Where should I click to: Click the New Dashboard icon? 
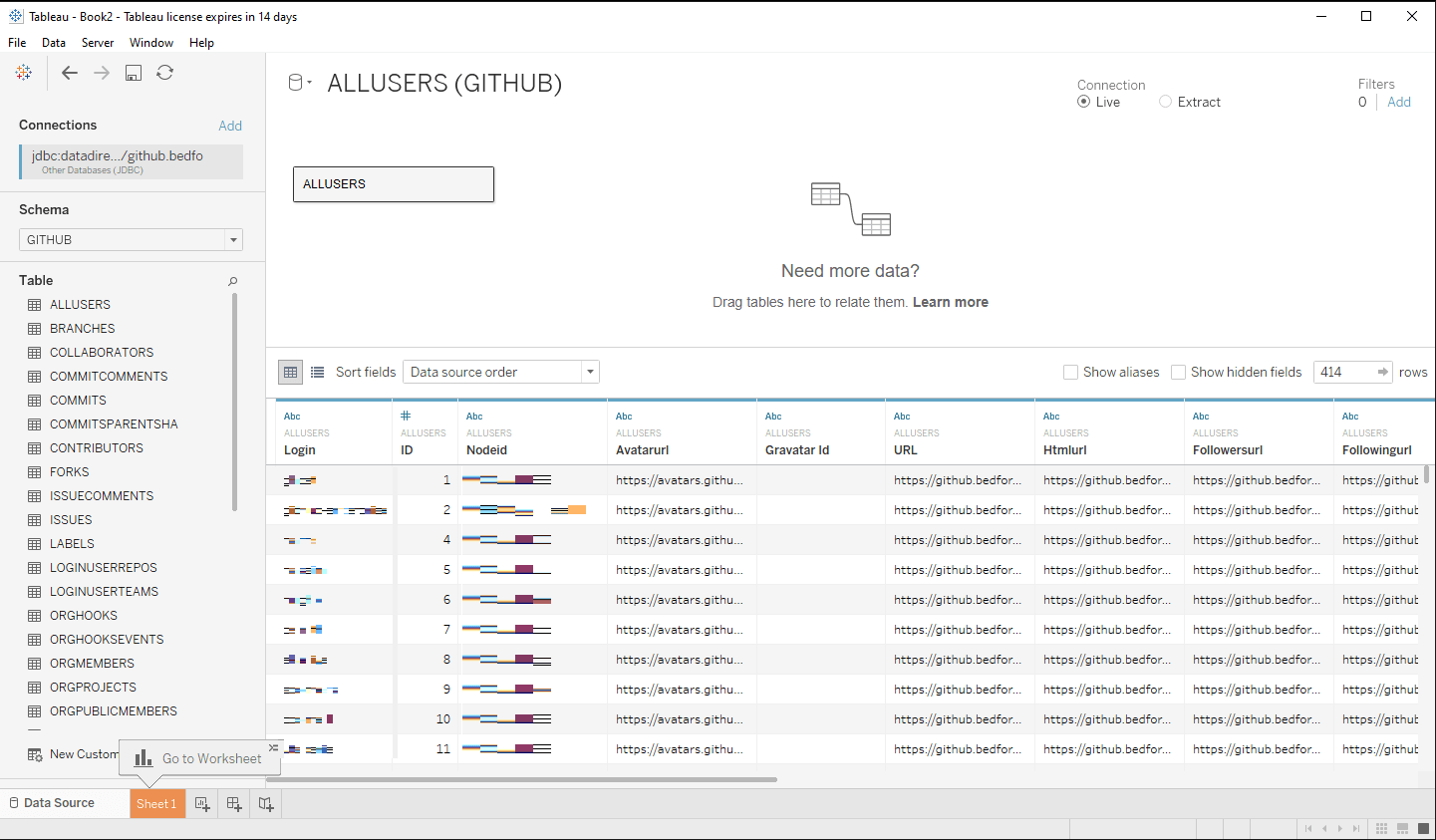click(234, 804)
